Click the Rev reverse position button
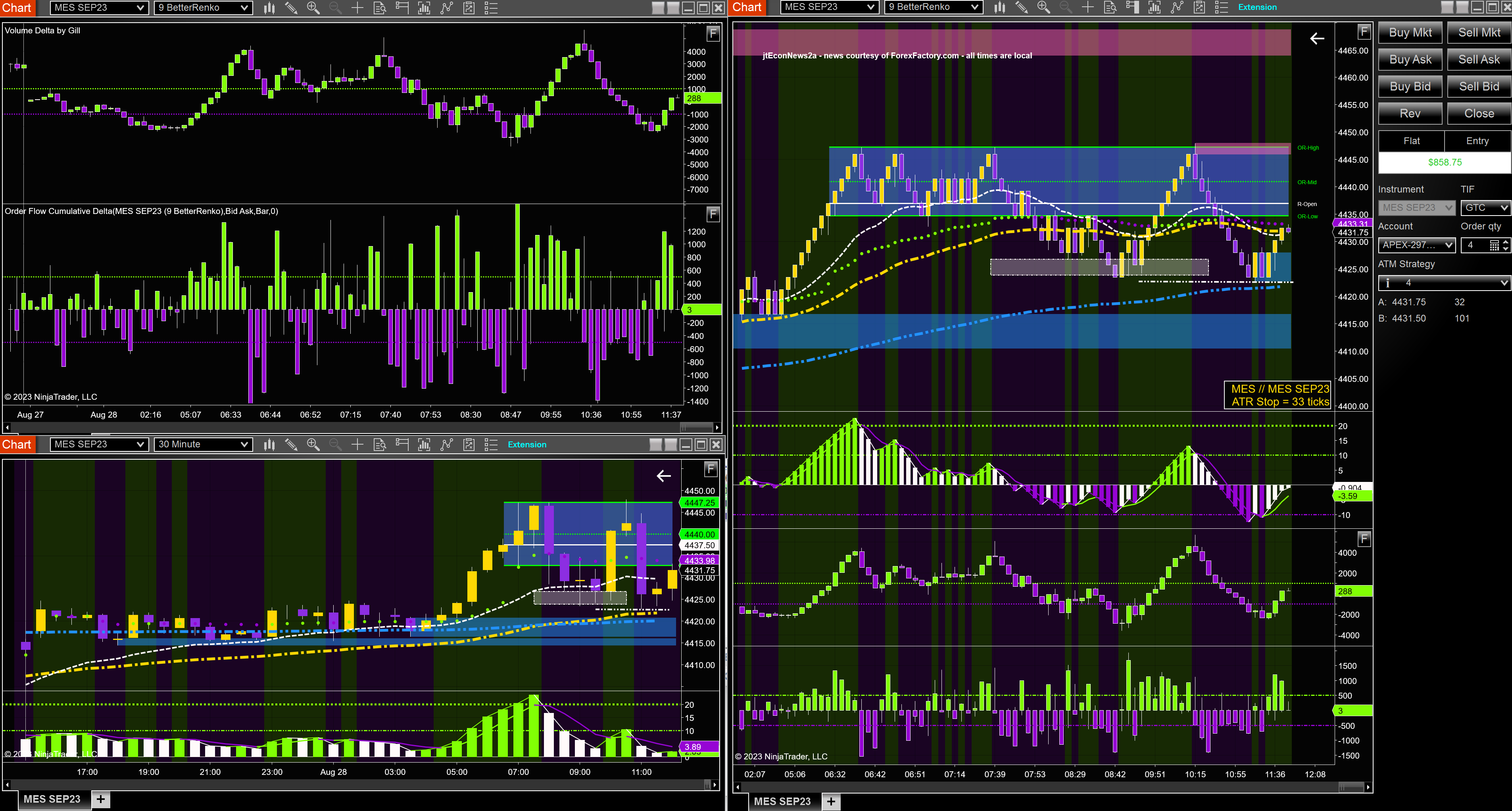 click(x=1410, y=114)
